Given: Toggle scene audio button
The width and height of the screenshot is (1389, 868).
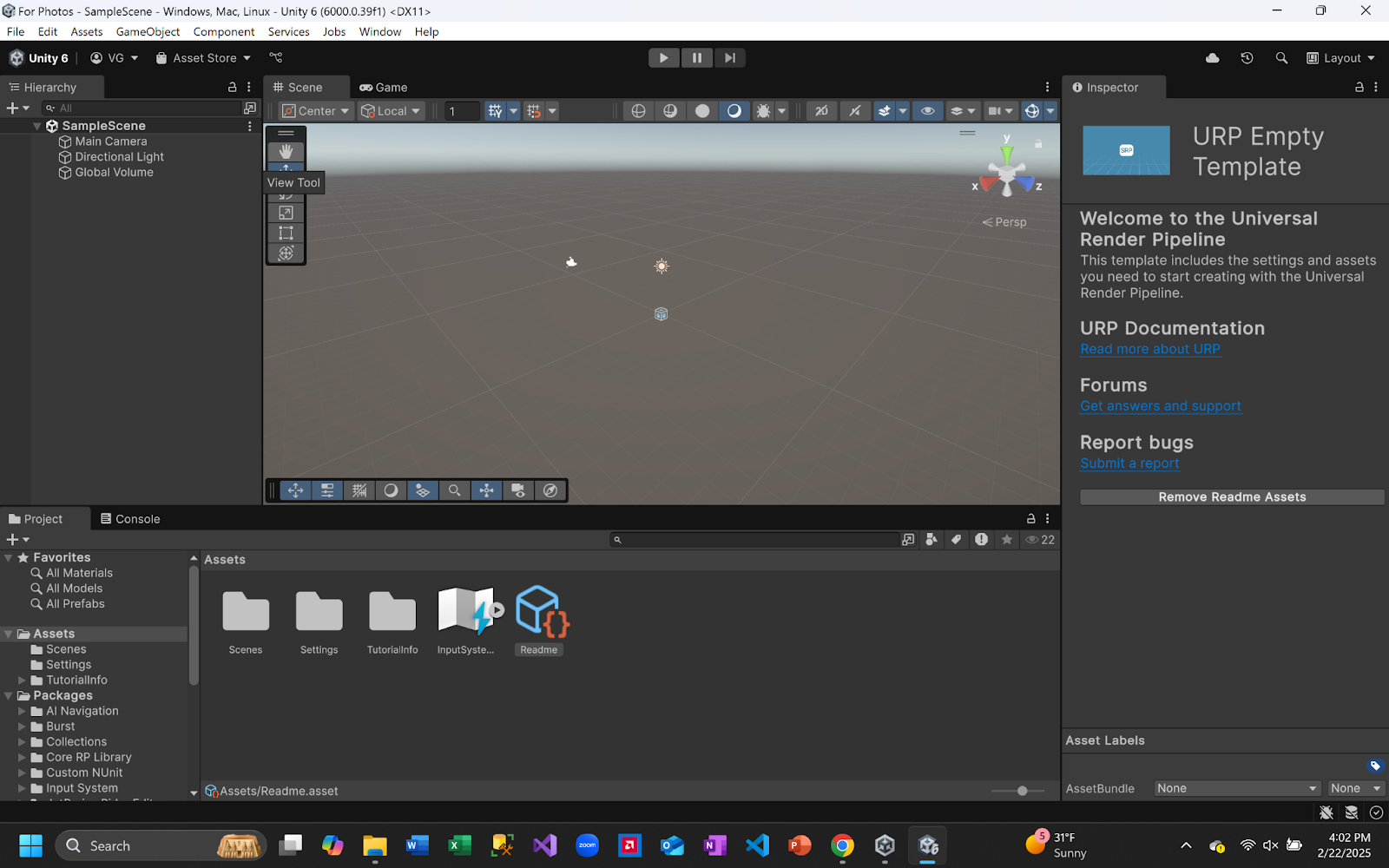Looking at the screenshot, I should click(x=855, y=110).
